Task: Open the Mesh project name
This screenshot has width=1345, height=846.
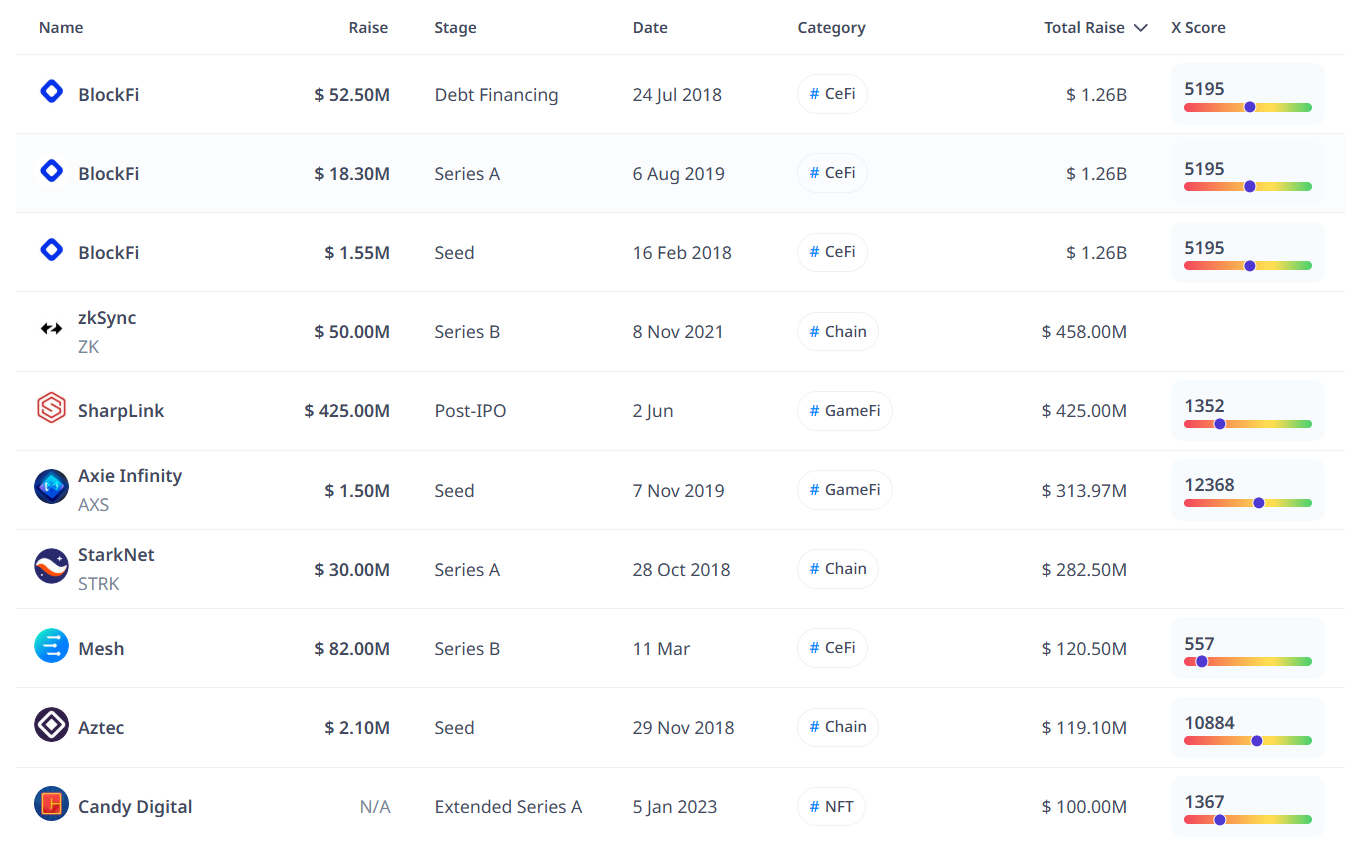Action: (101, 649)
